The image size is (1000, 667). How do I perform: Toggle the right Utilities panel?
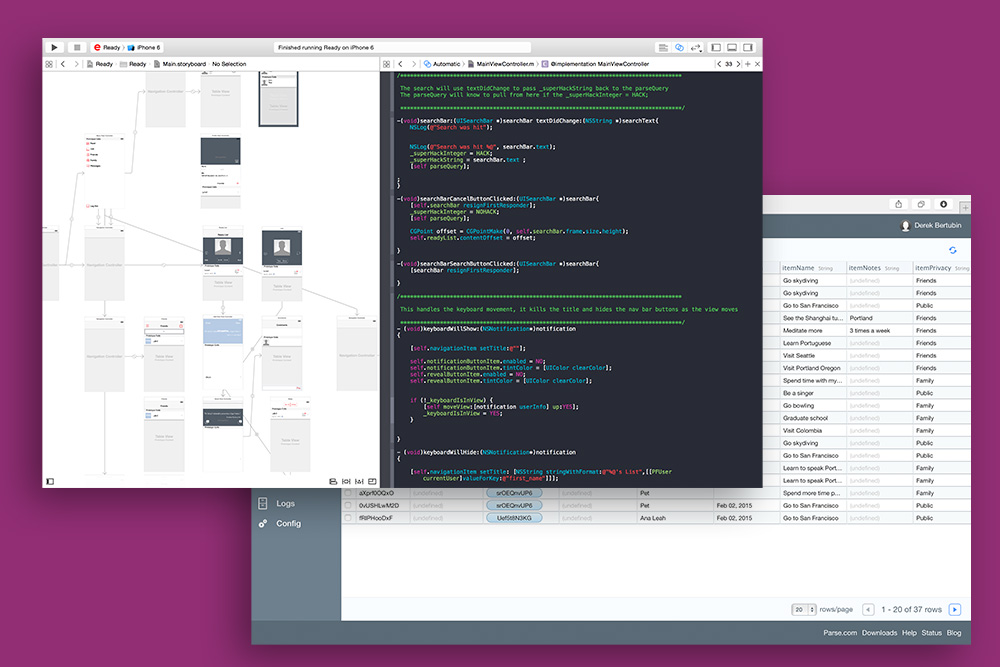[x=749, y=47]
